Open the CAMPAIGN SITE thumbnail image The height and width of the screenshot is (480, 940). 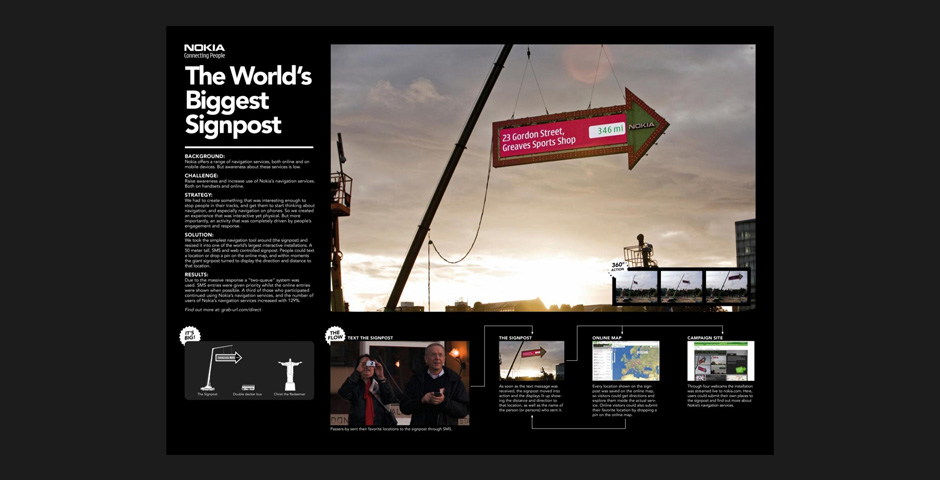[721, 361]
